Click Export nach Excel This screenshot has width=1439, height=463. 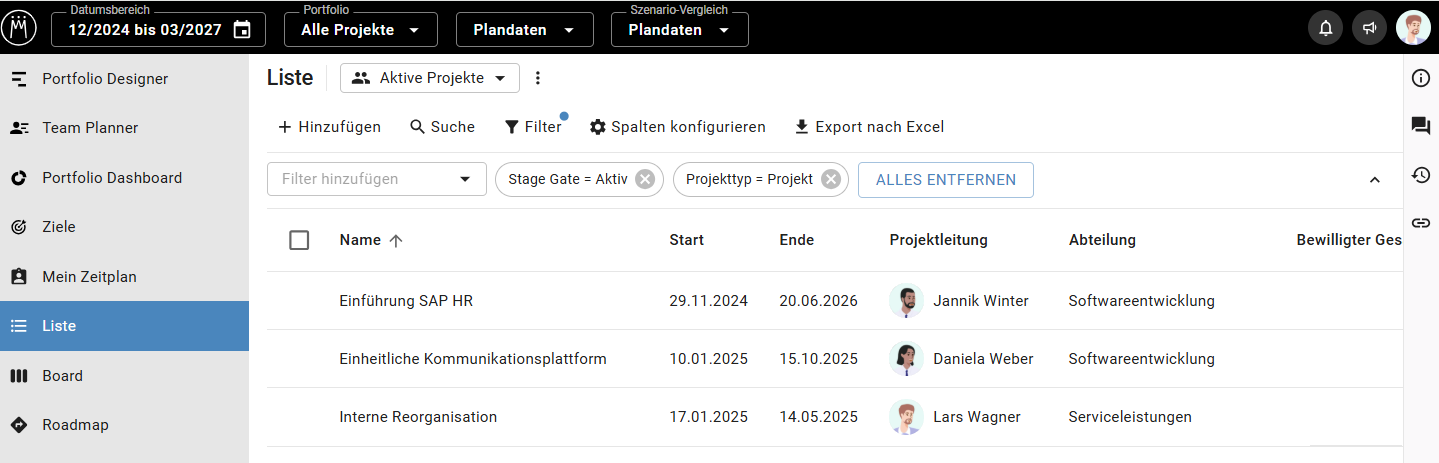click(869, 127)
